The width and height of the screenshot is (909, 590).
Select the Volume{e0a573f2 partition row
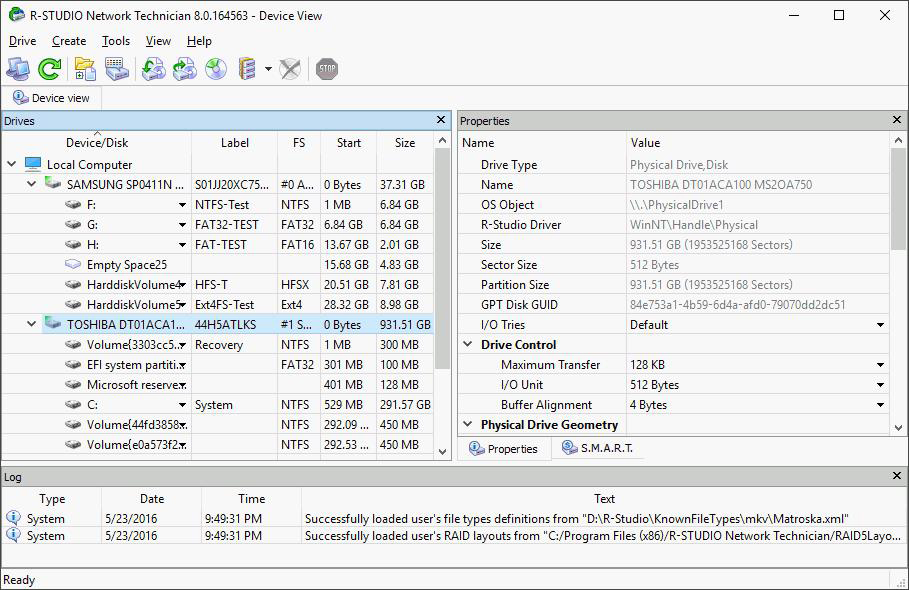click(218, 445)
